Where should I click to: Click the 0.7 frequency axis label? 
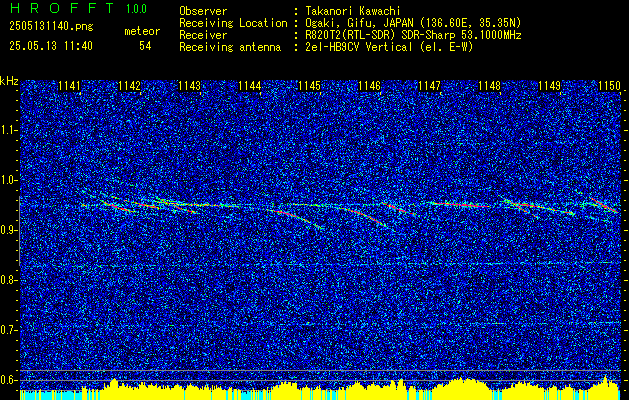[9, 330]
